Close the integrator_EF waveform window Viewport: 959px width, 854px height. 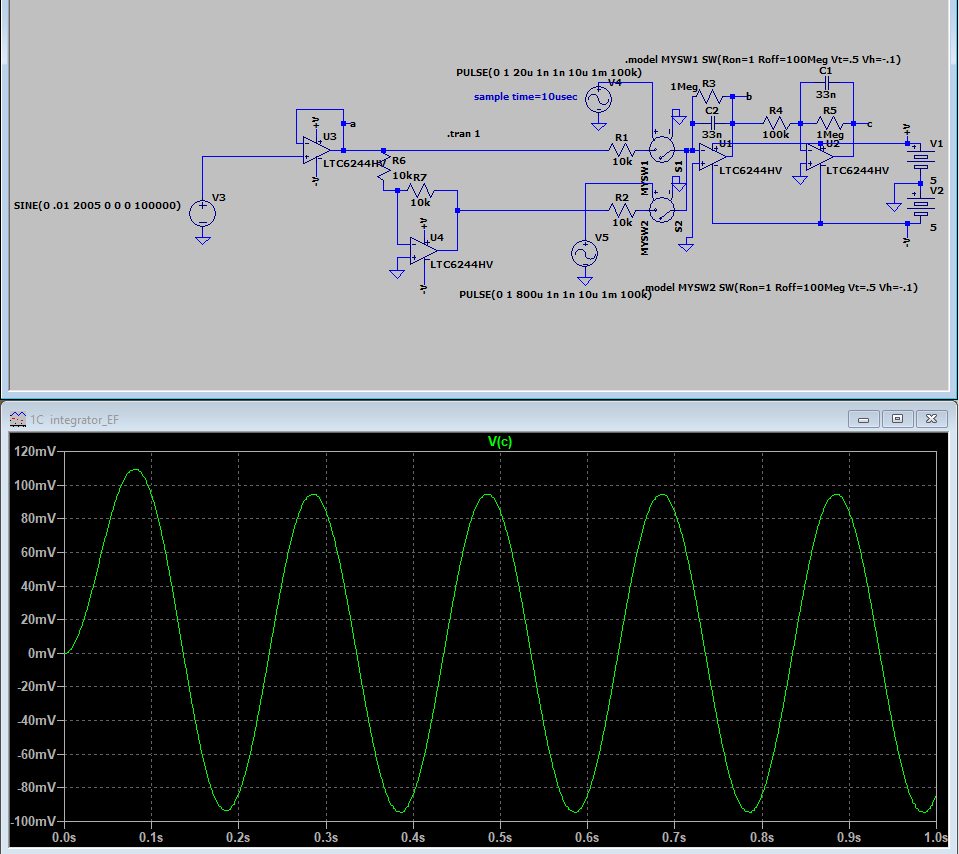[932, 418]
